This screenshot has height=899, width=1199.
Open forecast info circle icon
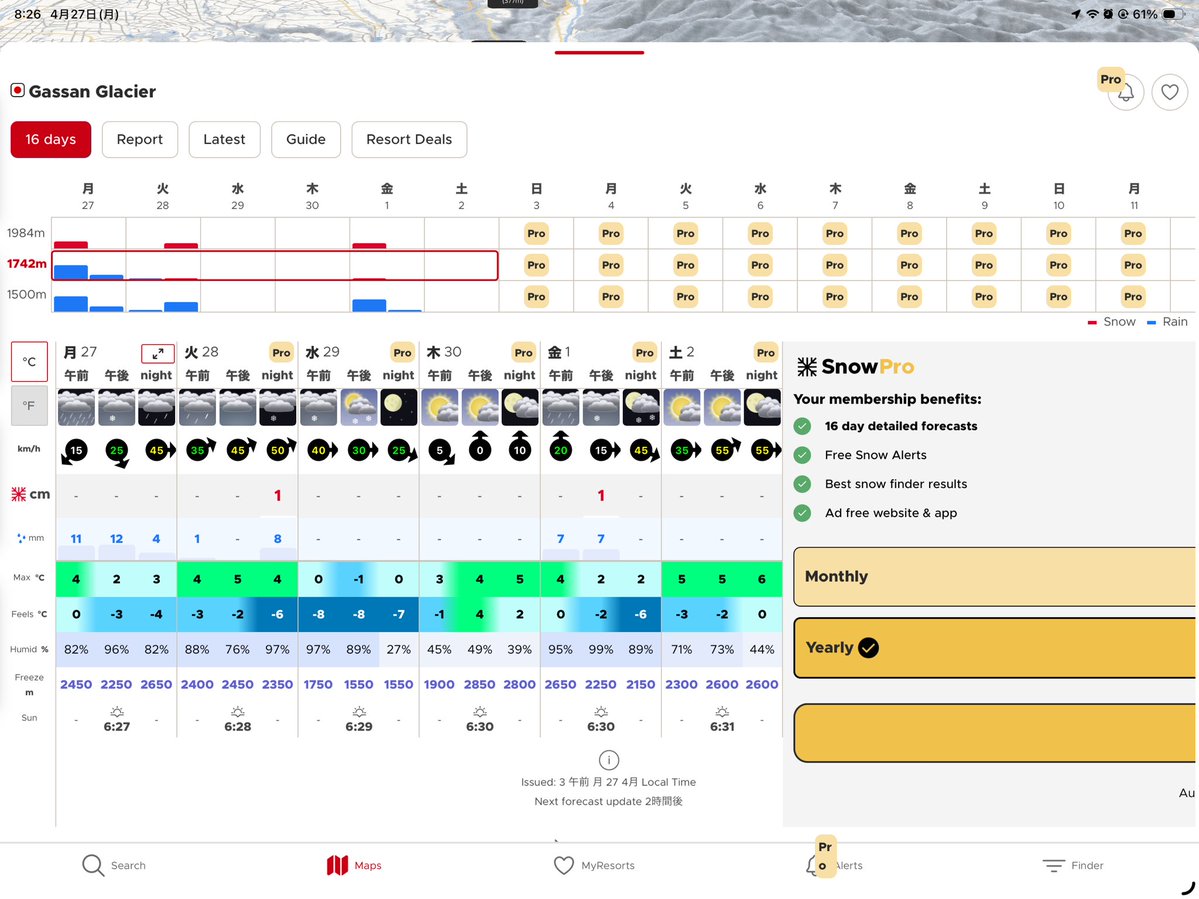[x=609, y=760]
